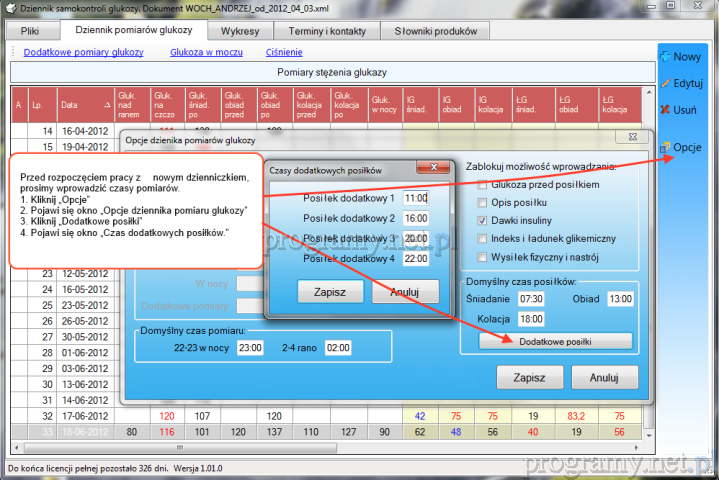
Task: Toggle Wysiłek fizyczny i nastrój checkbox
Action: pos(484,257)
